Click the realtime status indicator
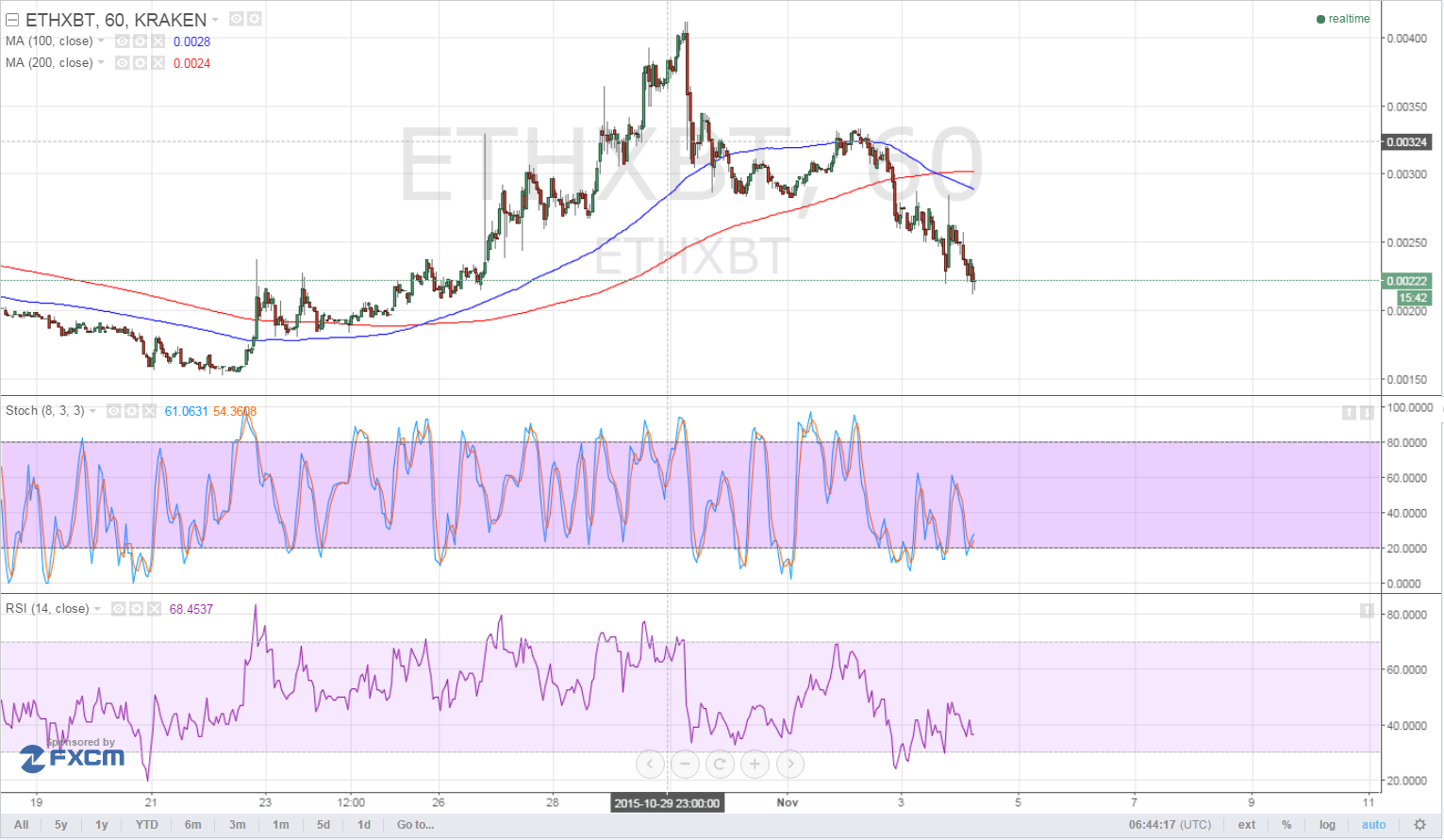Viewport: 1444px width, 840px height. (1343, 19)
